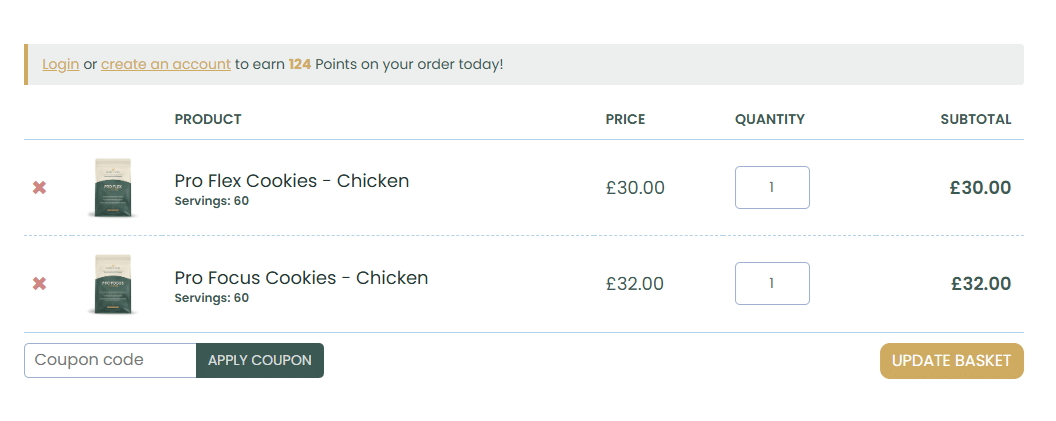
Task: Click the Price column header
Action: click(625, 119)
